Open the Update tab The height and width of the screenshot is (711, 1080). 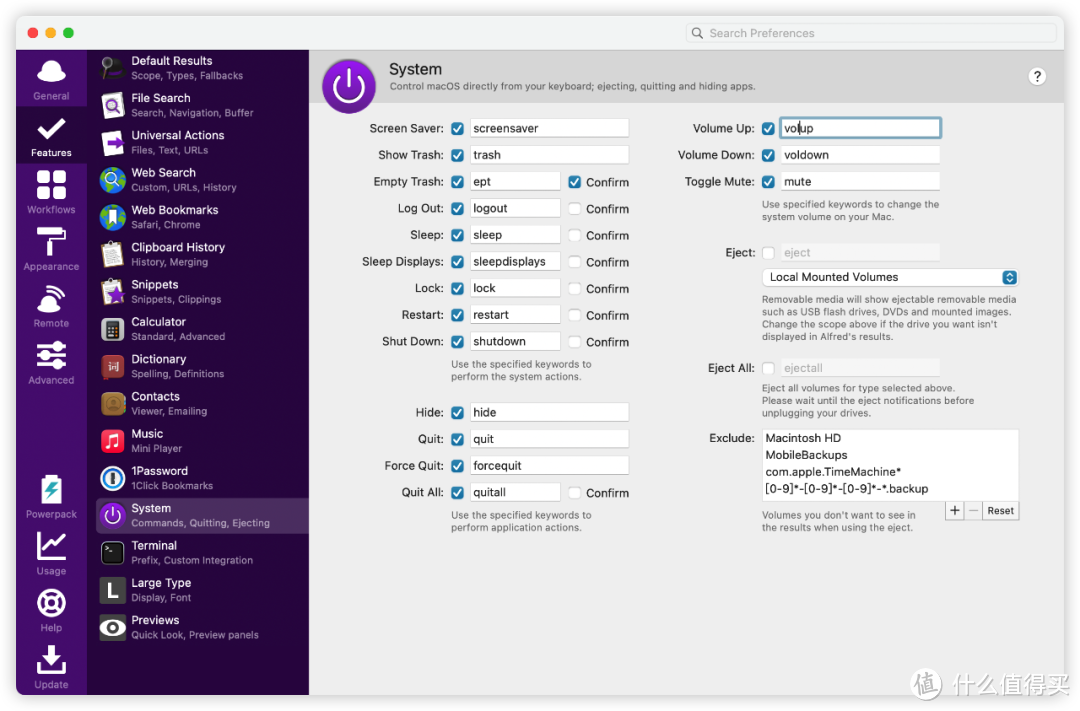point(51,668)
